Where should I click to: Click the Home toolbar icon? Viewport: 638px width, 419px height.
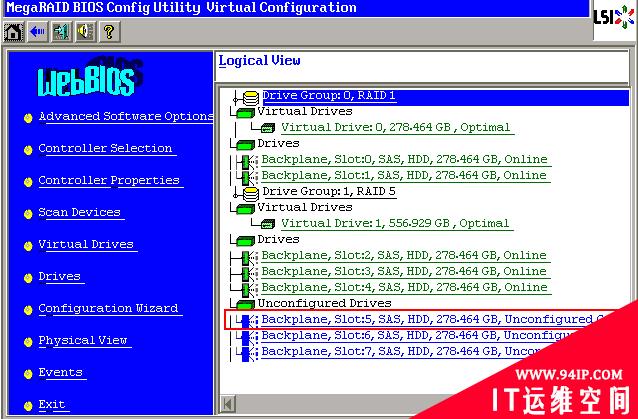(x=13, y=32)
